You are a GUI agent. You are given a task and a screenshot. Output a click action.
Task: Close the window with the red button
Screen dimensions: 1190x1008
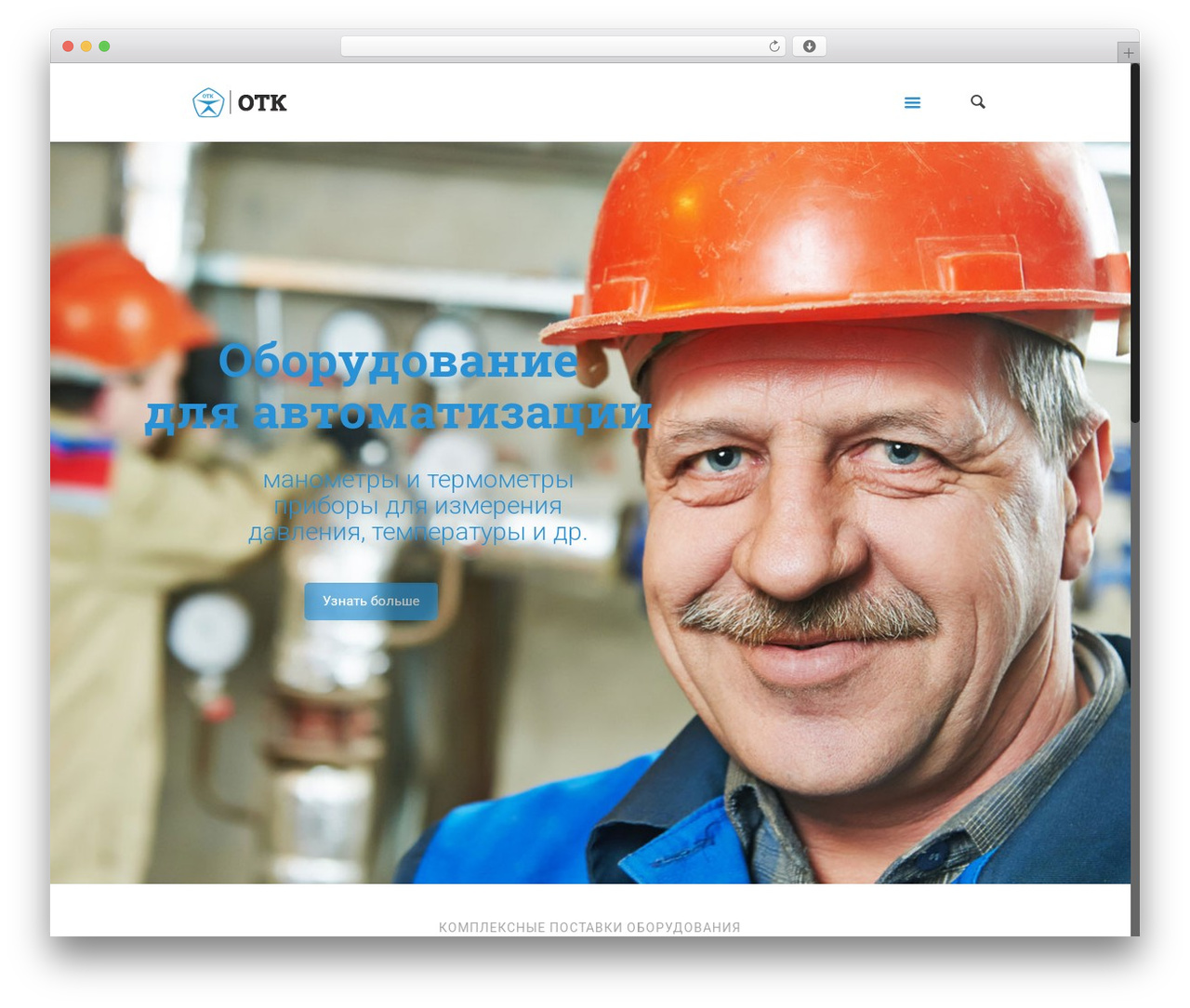tap(68, 46)
